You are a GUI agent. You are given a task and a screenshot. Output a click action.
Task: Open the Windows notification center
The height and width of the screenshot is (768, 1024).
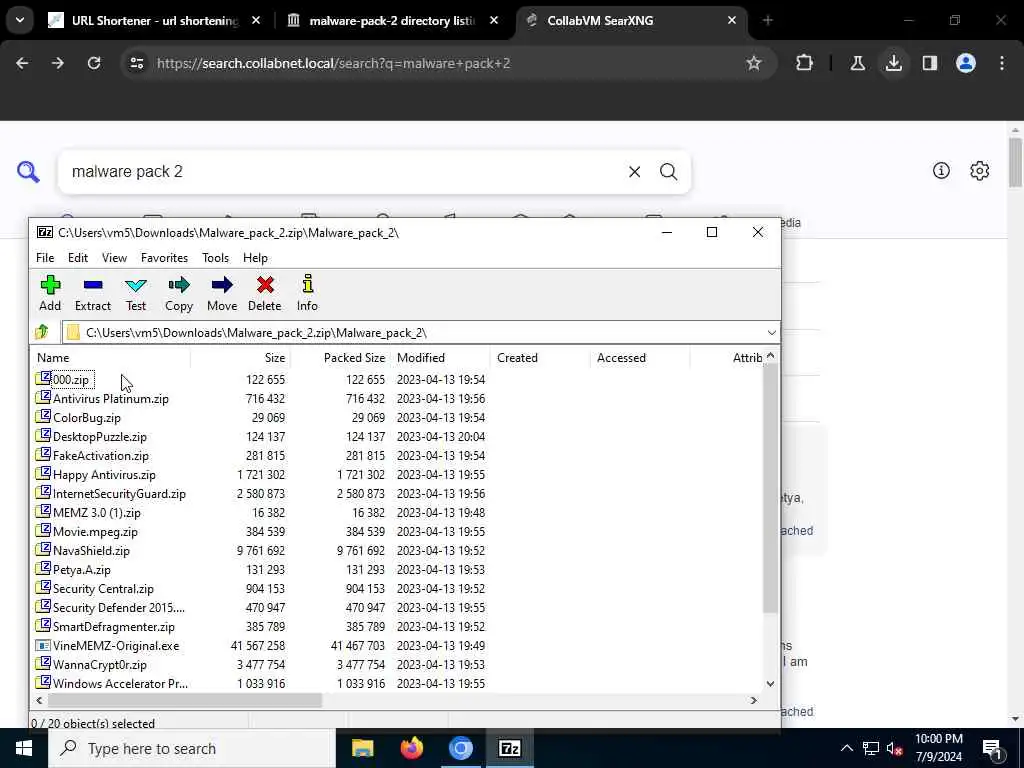[x=993, y=748]
